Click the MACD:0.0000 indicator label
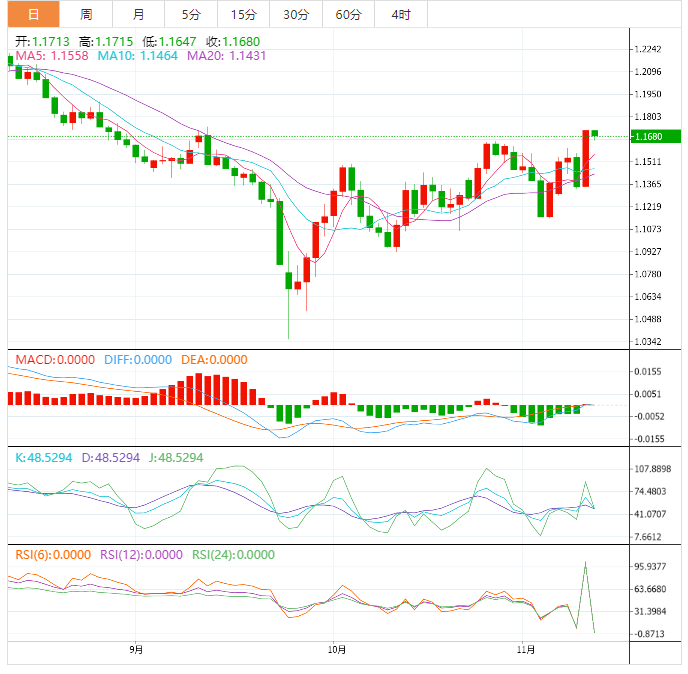This screenshot has height=674, width=688. click(55, 360)
